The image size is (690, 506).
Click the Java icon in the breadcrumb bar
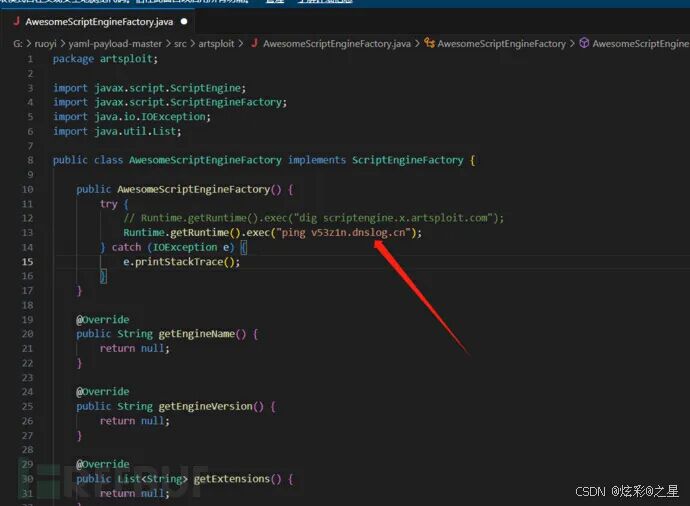click(254, 43)
